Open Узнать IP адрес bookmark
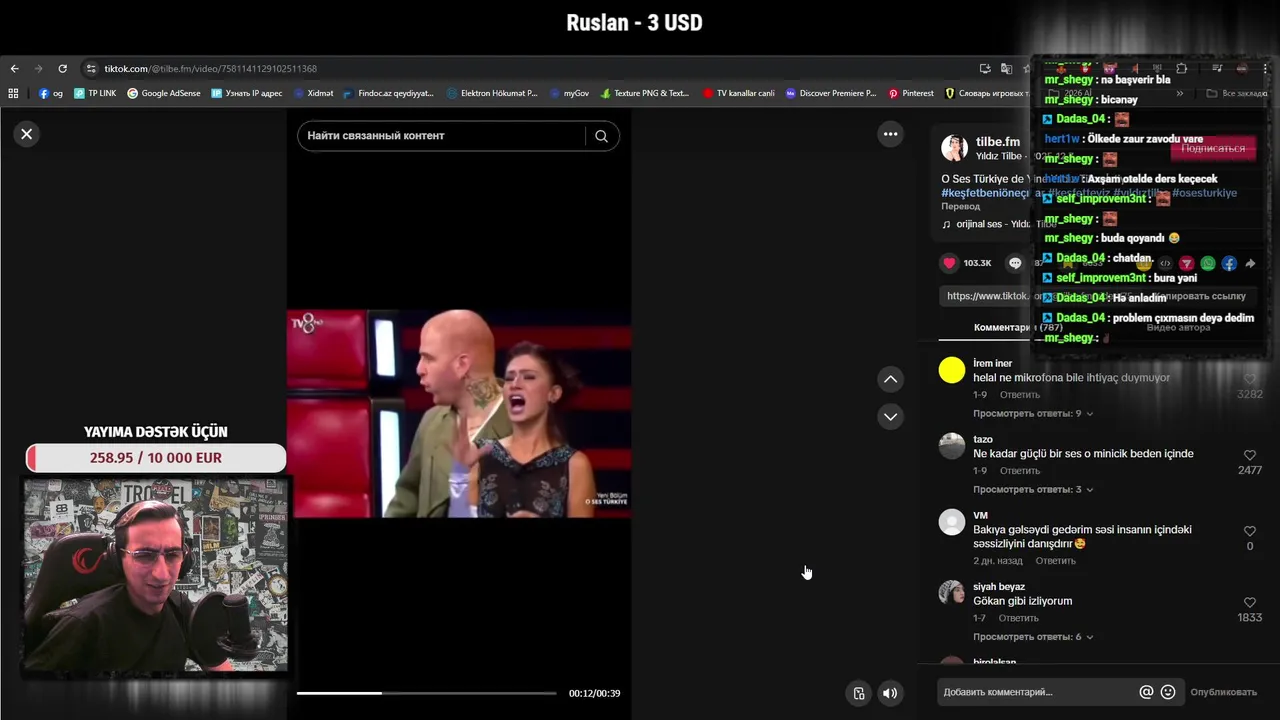 (x=246, y=93)
